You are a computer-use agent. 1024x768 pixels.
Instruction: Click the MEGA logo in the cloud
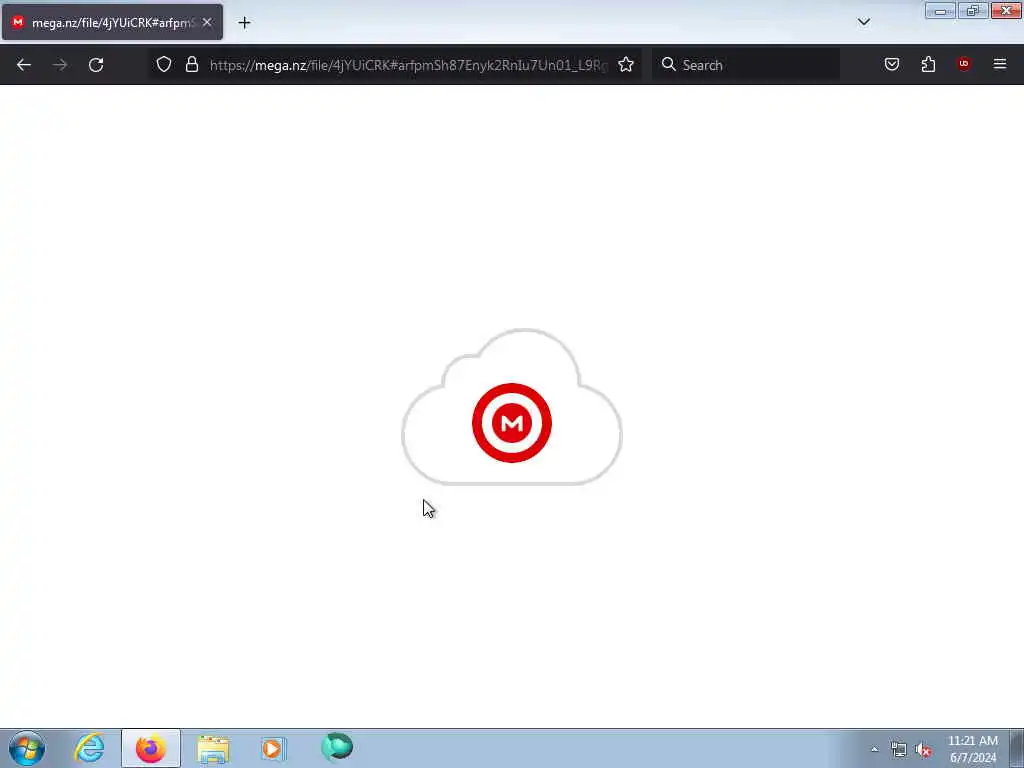point(512,423)
